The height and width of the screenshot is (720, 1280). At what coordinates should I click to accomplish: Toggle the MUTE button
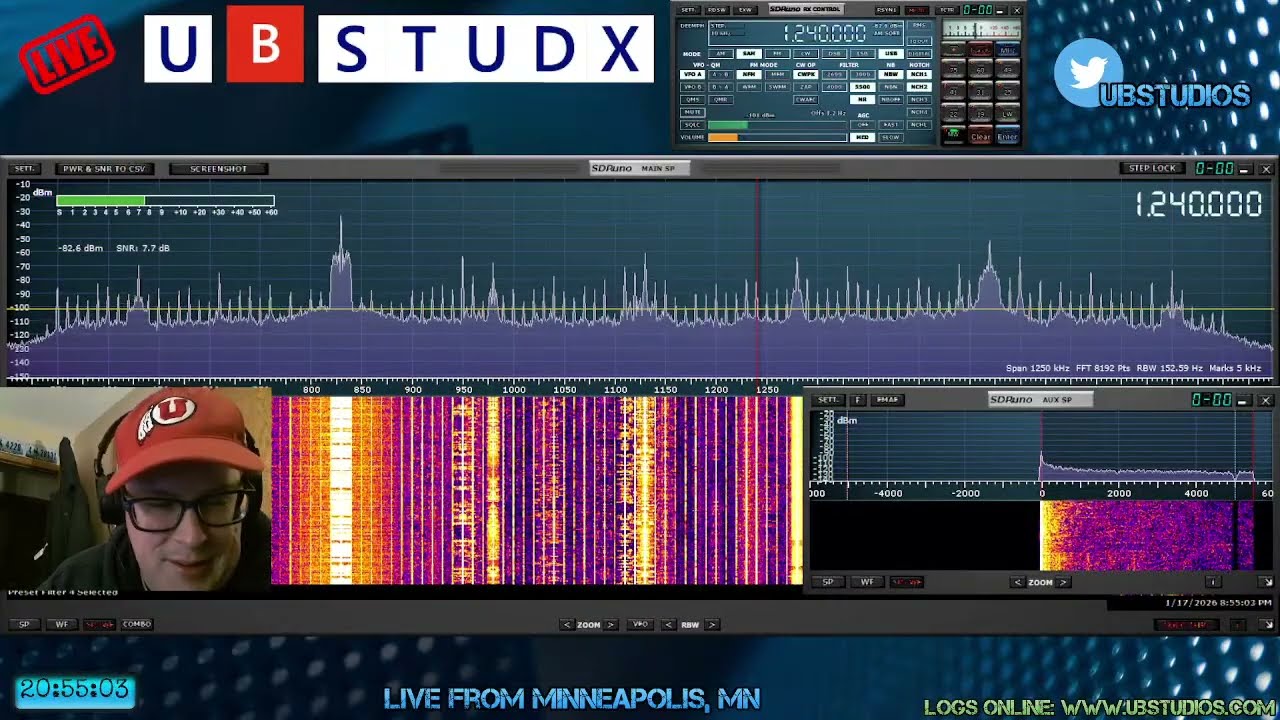point(692,112)
